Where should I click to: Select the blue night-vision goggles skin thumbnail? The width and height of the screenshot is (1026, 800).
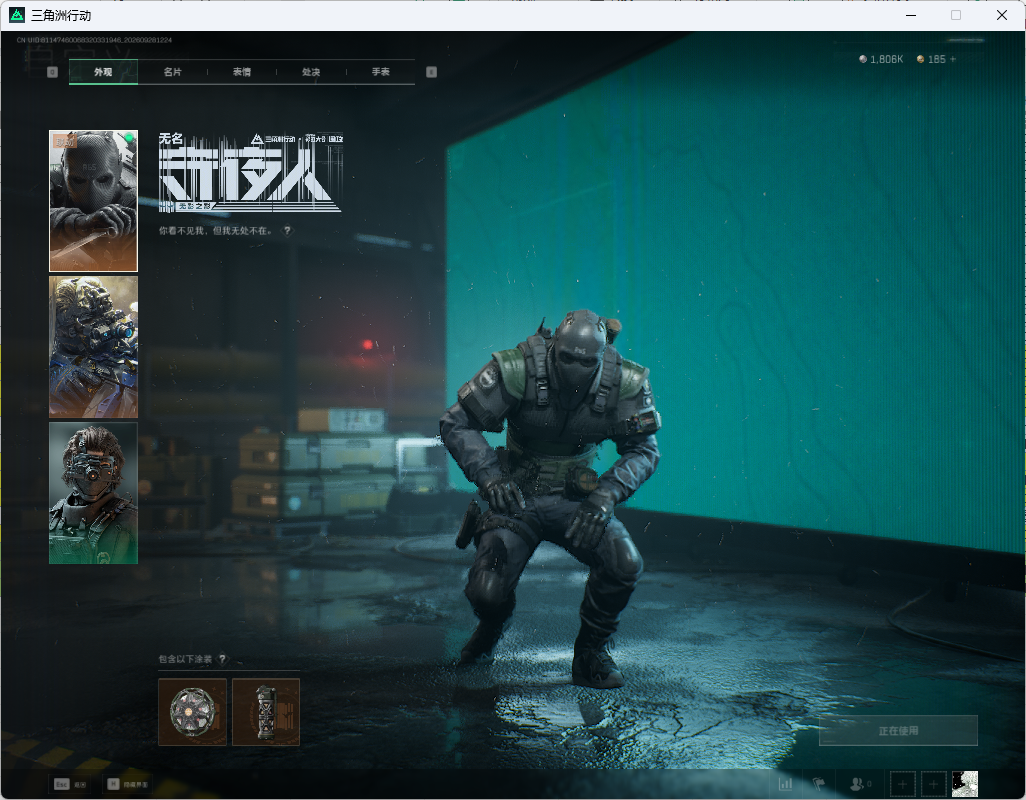pos(94,347)
